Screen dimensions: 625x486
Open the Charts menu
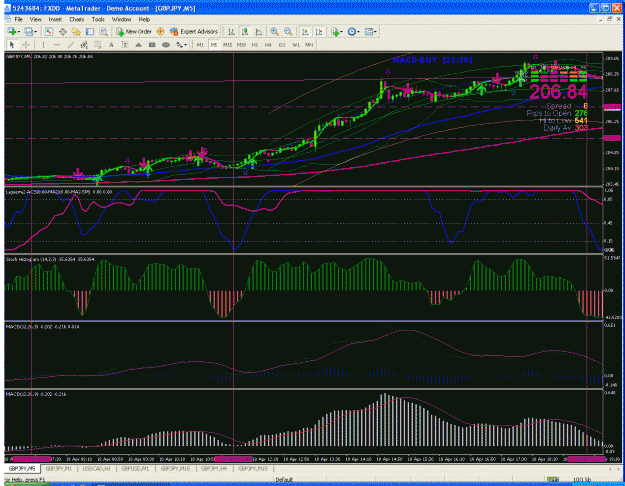(x=77, y=19)
